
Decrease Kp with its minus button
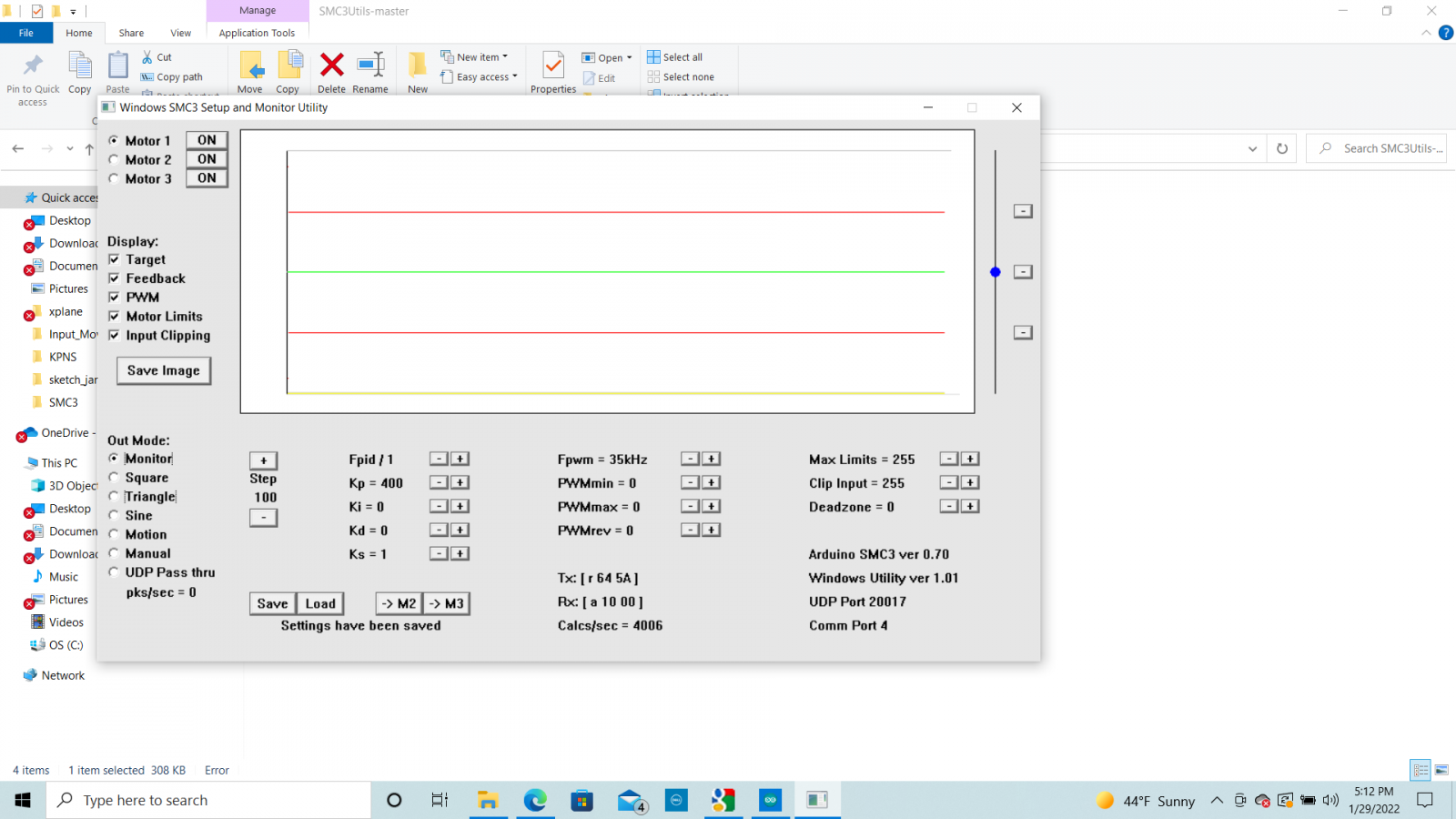(x=439, y=482)
